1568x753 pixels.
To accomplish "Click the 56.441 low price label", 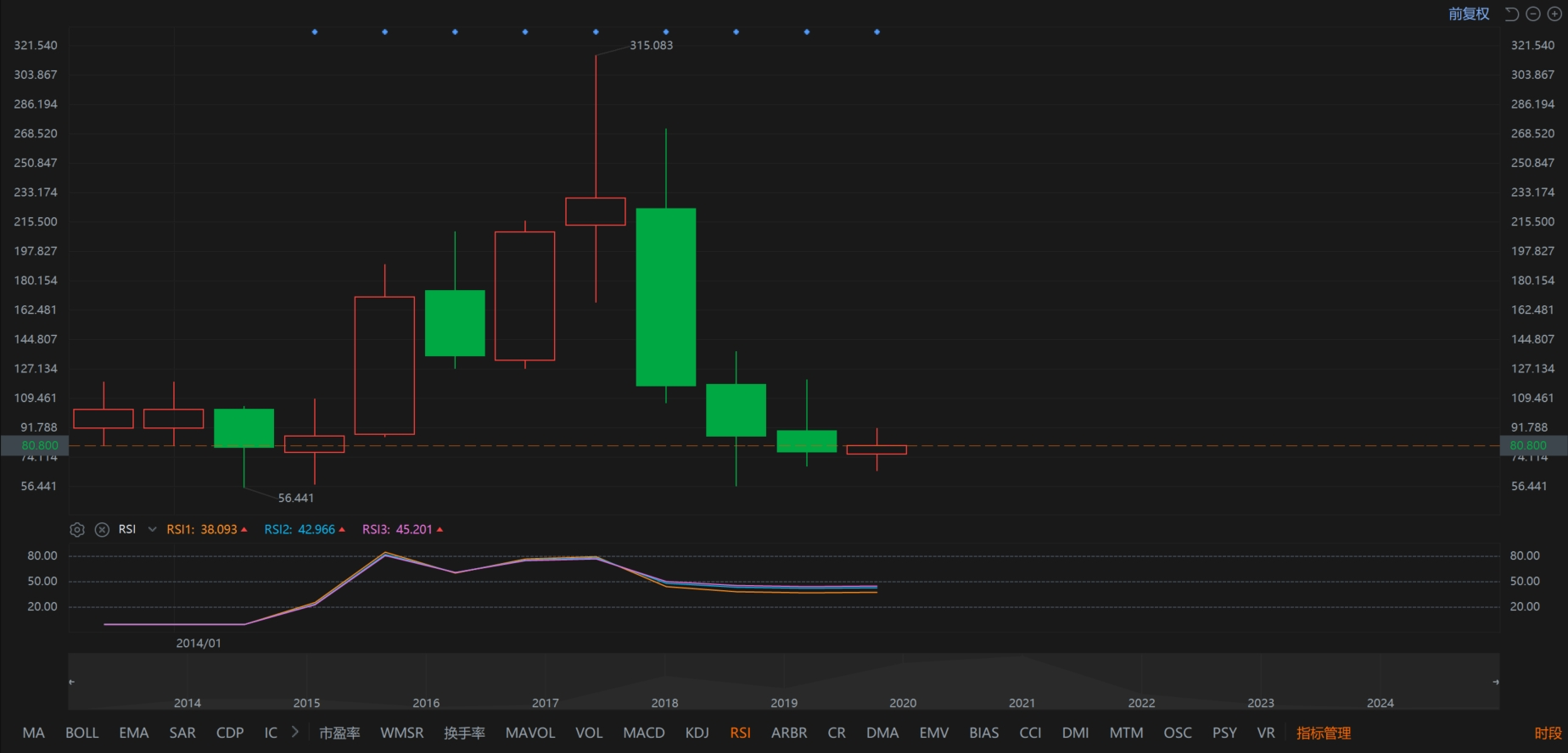I will click(296, 498).
